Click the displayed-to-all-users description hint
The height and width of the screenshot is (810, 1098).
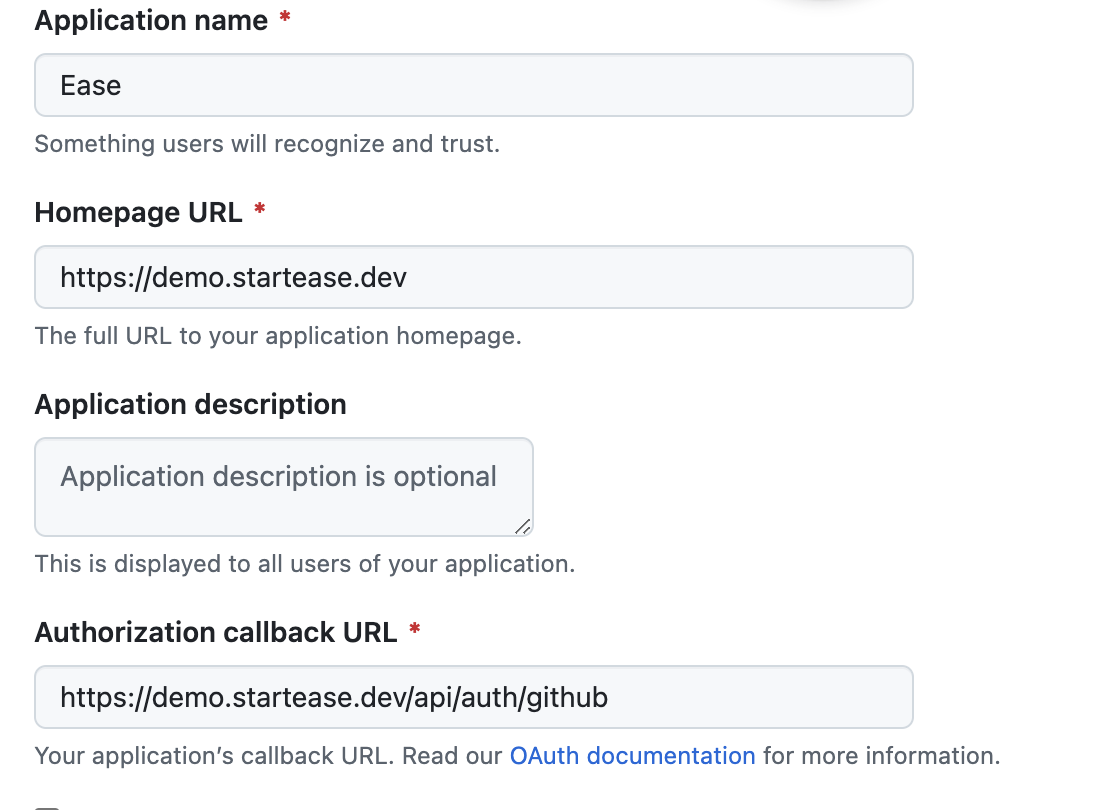pos(304,563)
